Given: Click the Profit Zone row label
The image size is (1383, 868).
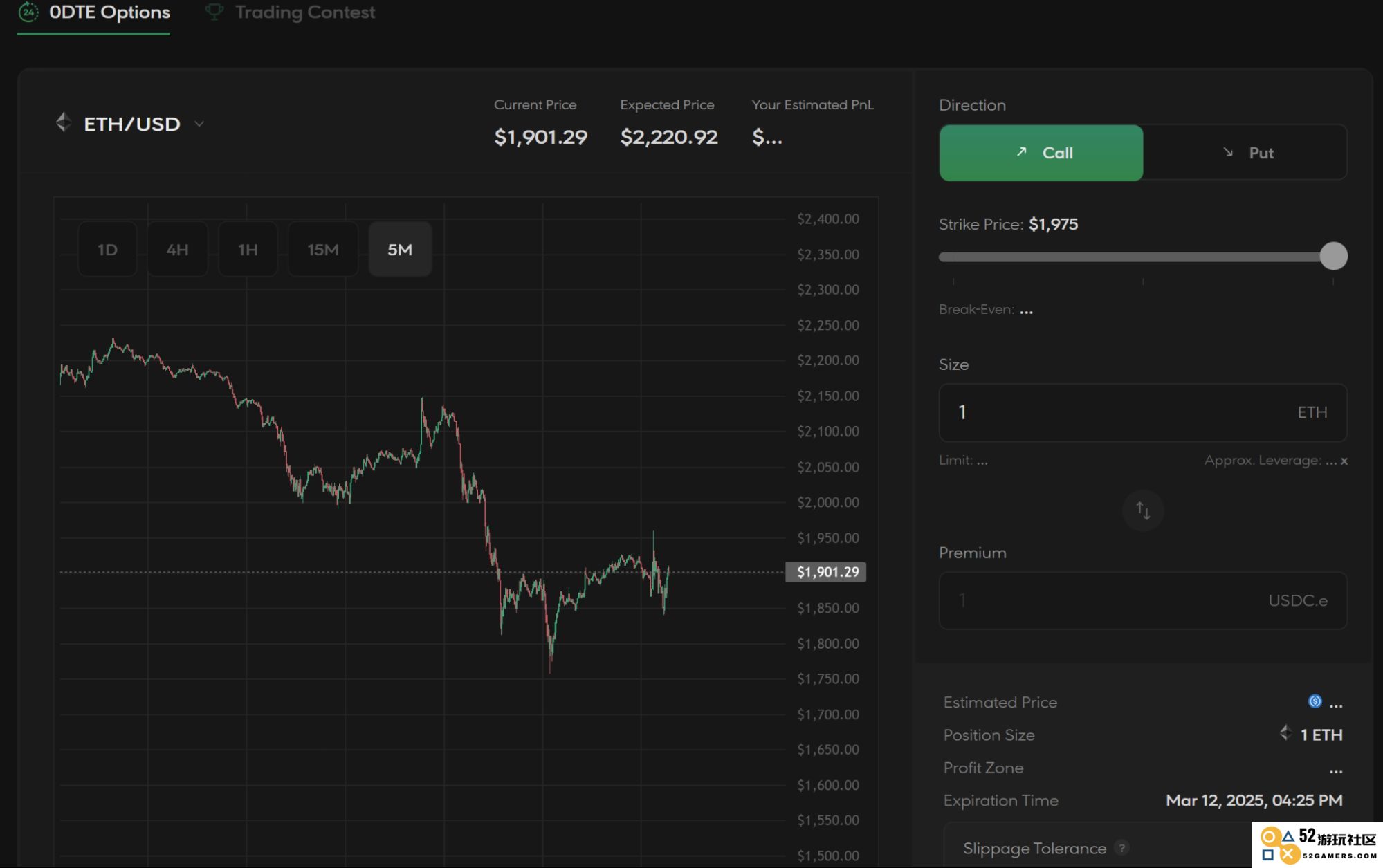Looking at the screenshot, I should point(983,768).
